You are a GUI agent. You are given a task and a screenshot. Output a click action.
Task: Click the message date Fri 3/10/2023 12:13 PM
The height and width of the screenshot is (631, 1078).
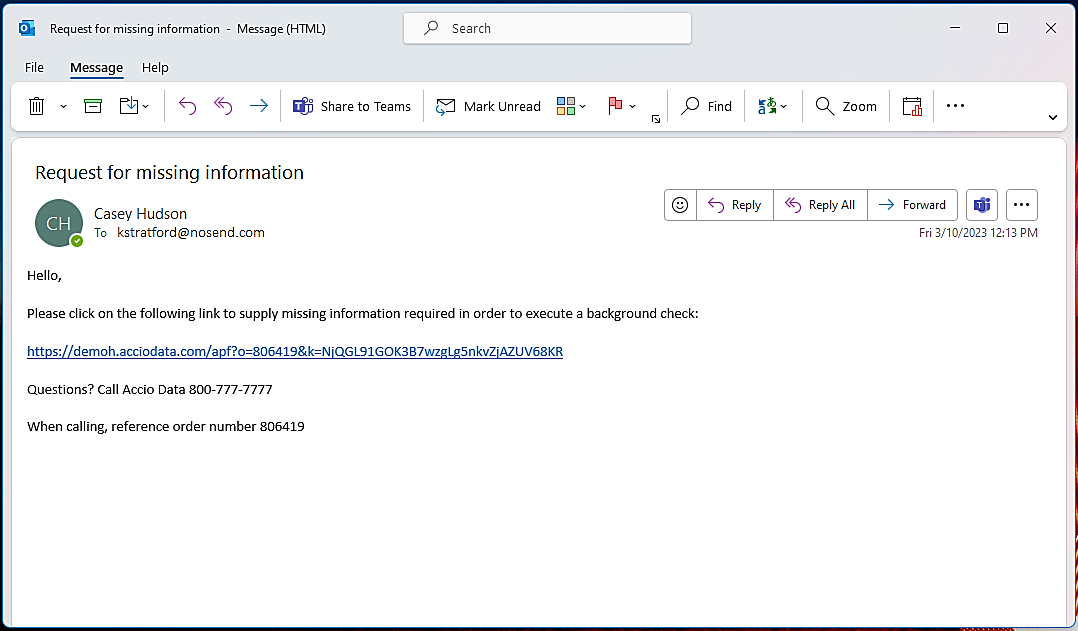point(978,233)
